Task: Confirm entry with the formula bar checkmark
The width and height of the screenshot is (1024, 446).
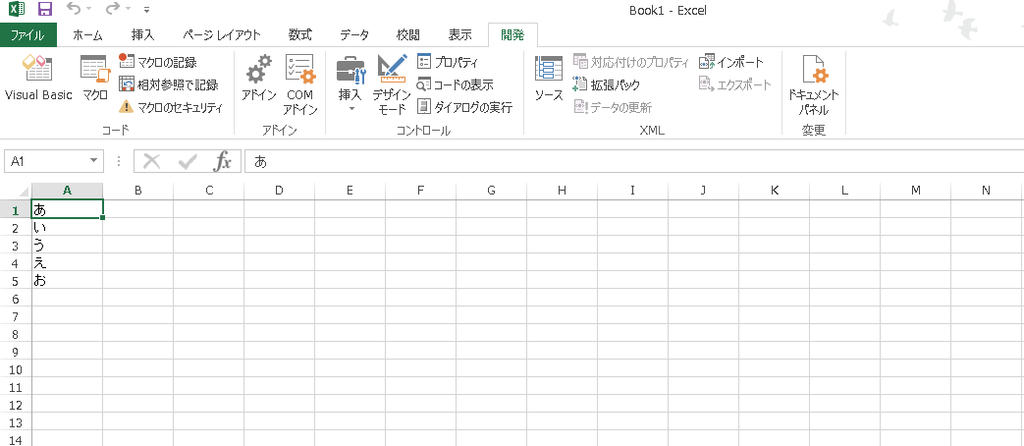Action: pyautogui.click(x=187, y=161)
